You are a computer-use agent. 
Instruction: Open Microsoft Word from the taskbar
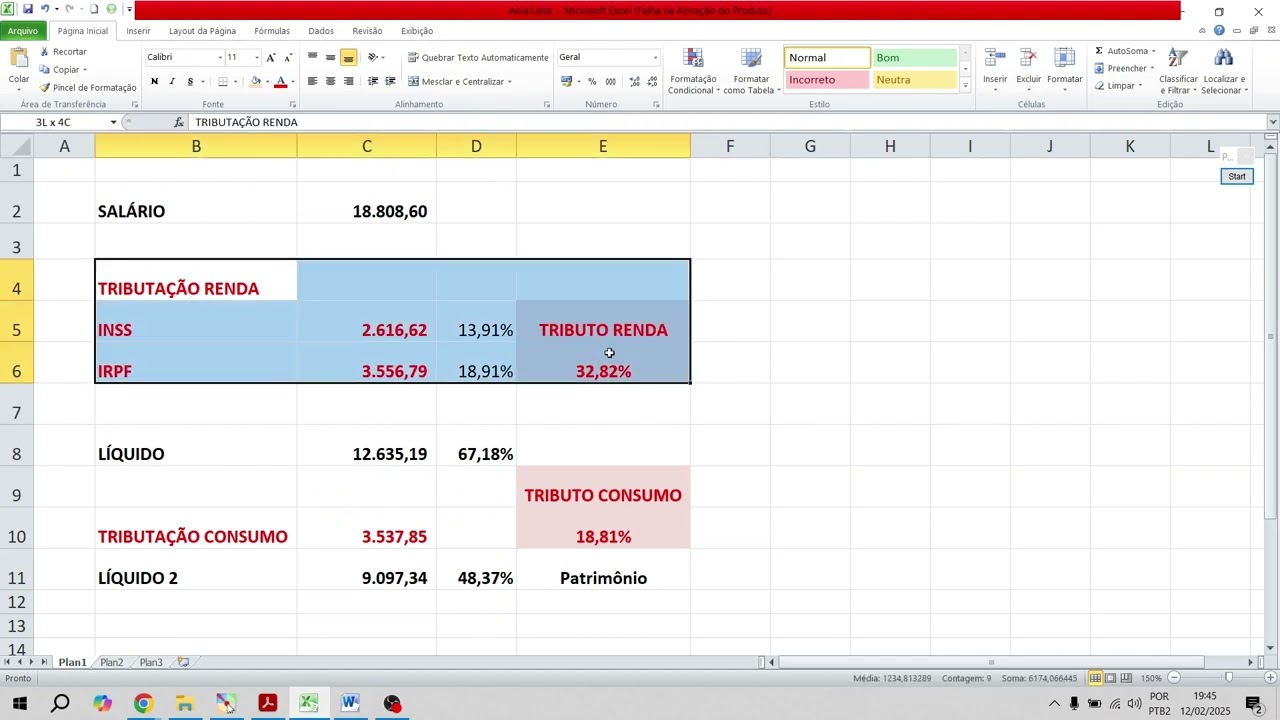coord(351,704)
